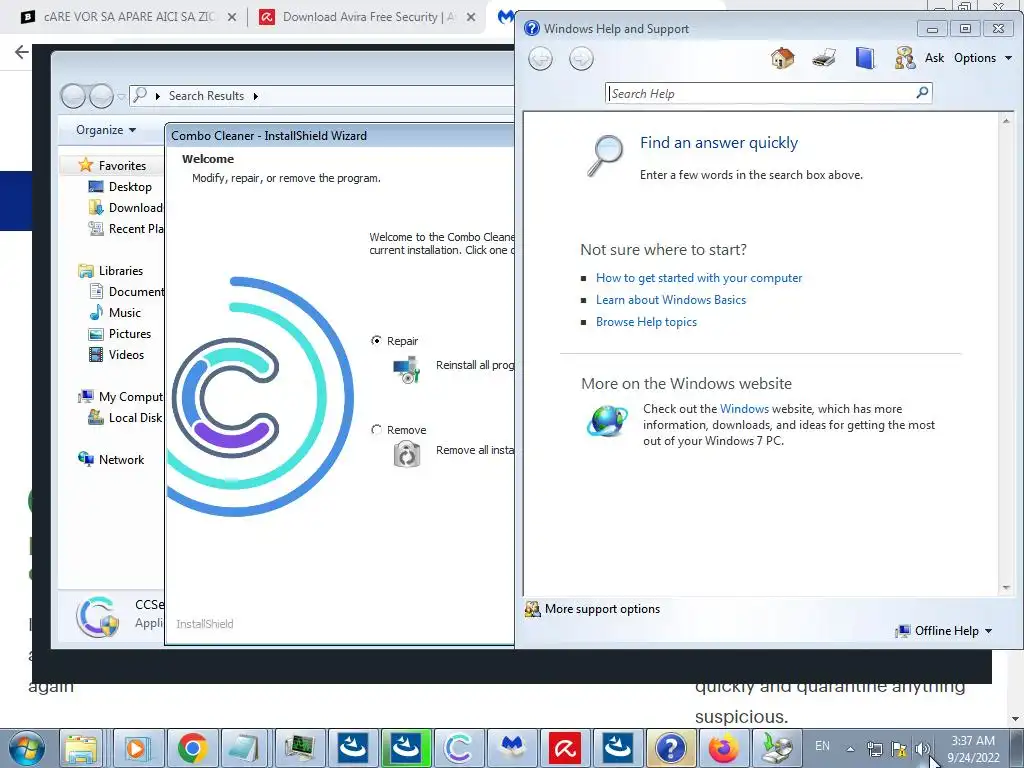Click the Search Help magnifier button
This screenshot has width=1024, height=768.
pos(922,93)
